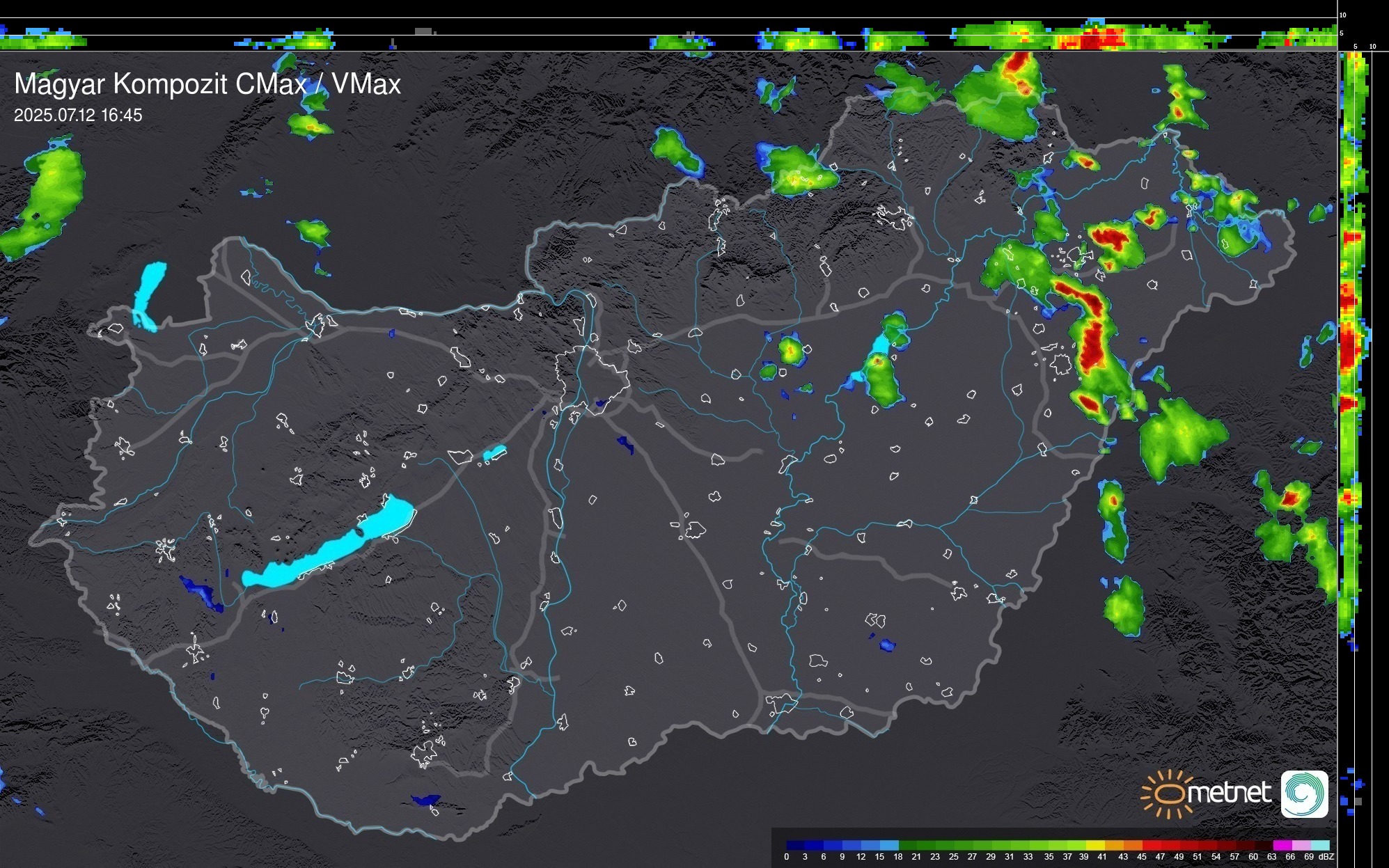Click the Magyar Kompozit CMax / VMax title
This screenshot has width=1389, height=868.
click(x=207, y=84)
